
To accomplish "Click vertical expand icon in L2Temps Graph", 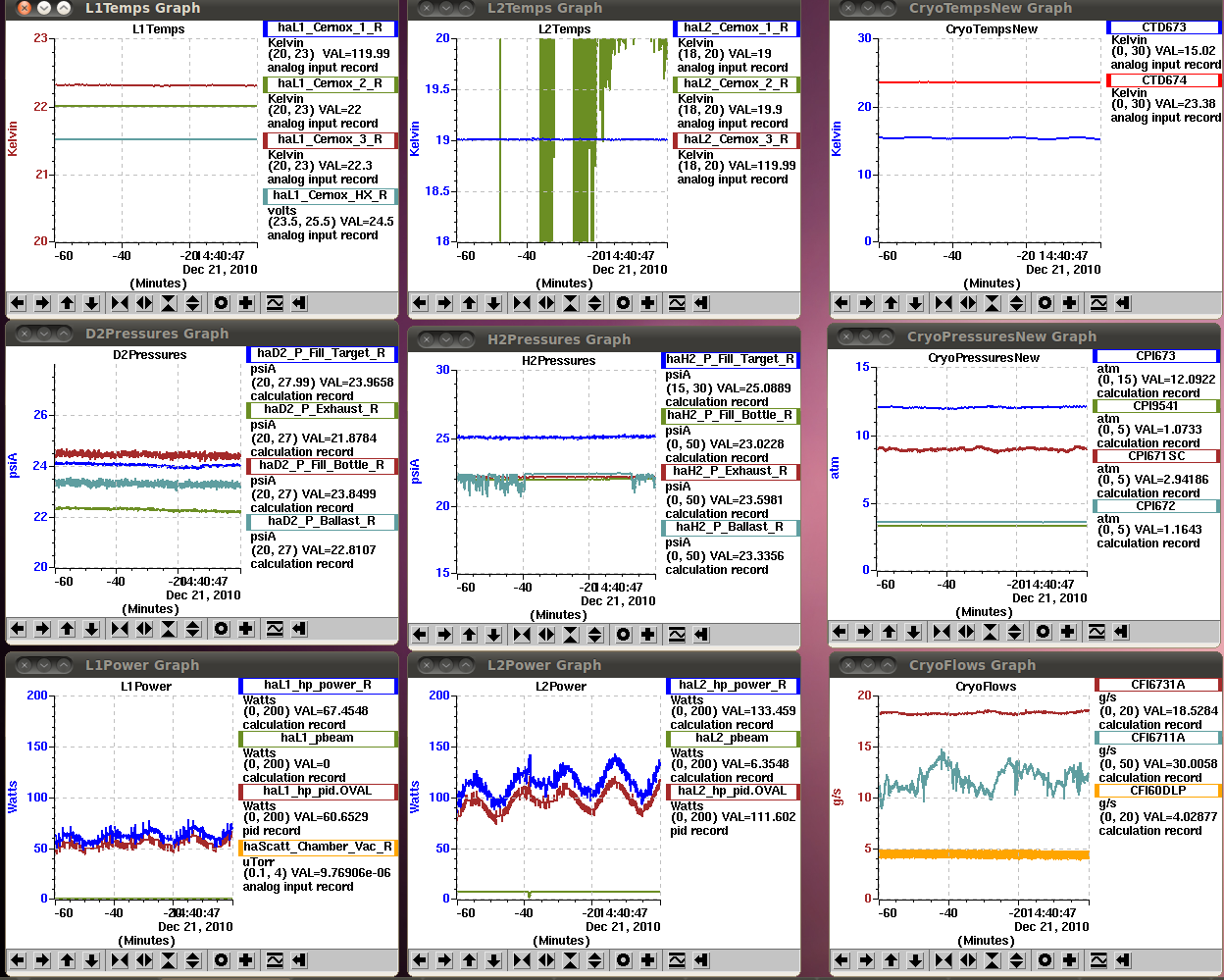I will pos(595,303).
